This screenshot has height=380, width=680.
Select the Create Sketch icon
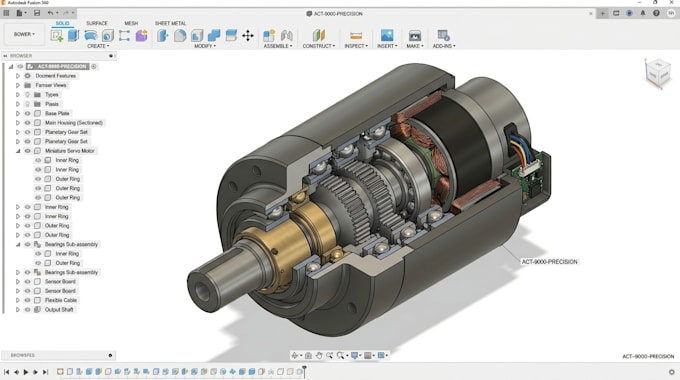point(57,35)
